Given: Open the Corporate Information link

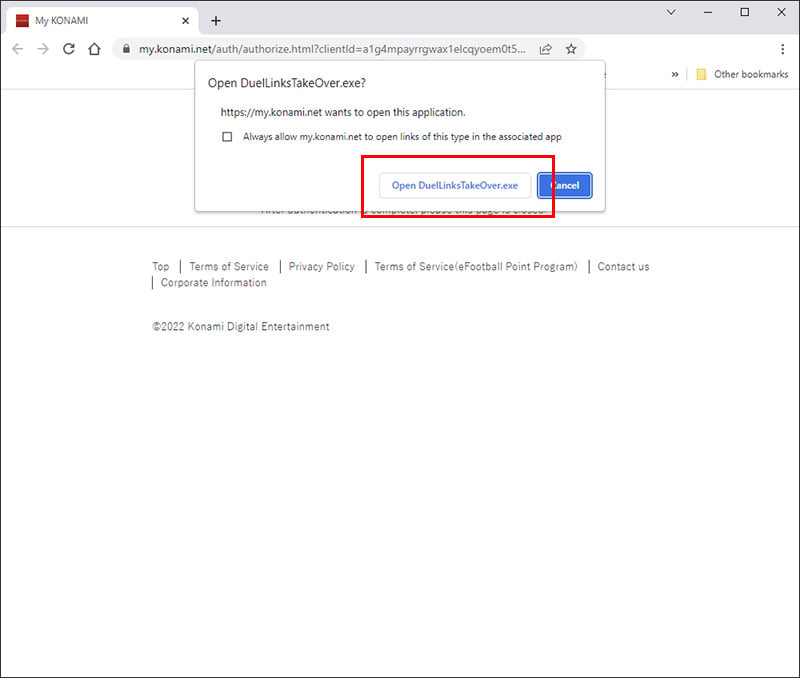Looking at the screenshot, I should (214, 283).
